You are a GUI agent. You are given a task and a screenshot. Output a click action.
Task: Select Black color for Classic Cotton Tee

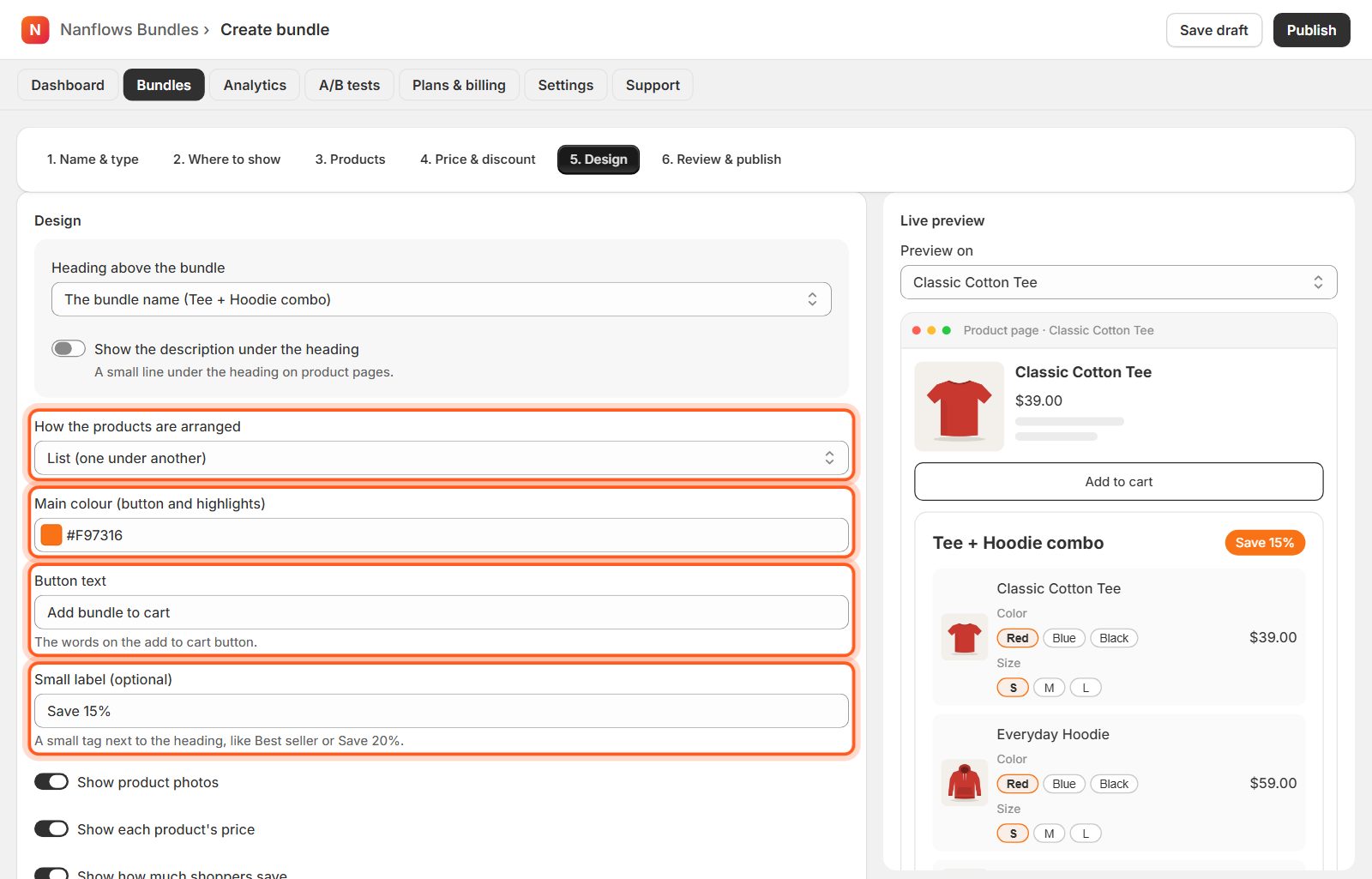[x=1114, y=638]
